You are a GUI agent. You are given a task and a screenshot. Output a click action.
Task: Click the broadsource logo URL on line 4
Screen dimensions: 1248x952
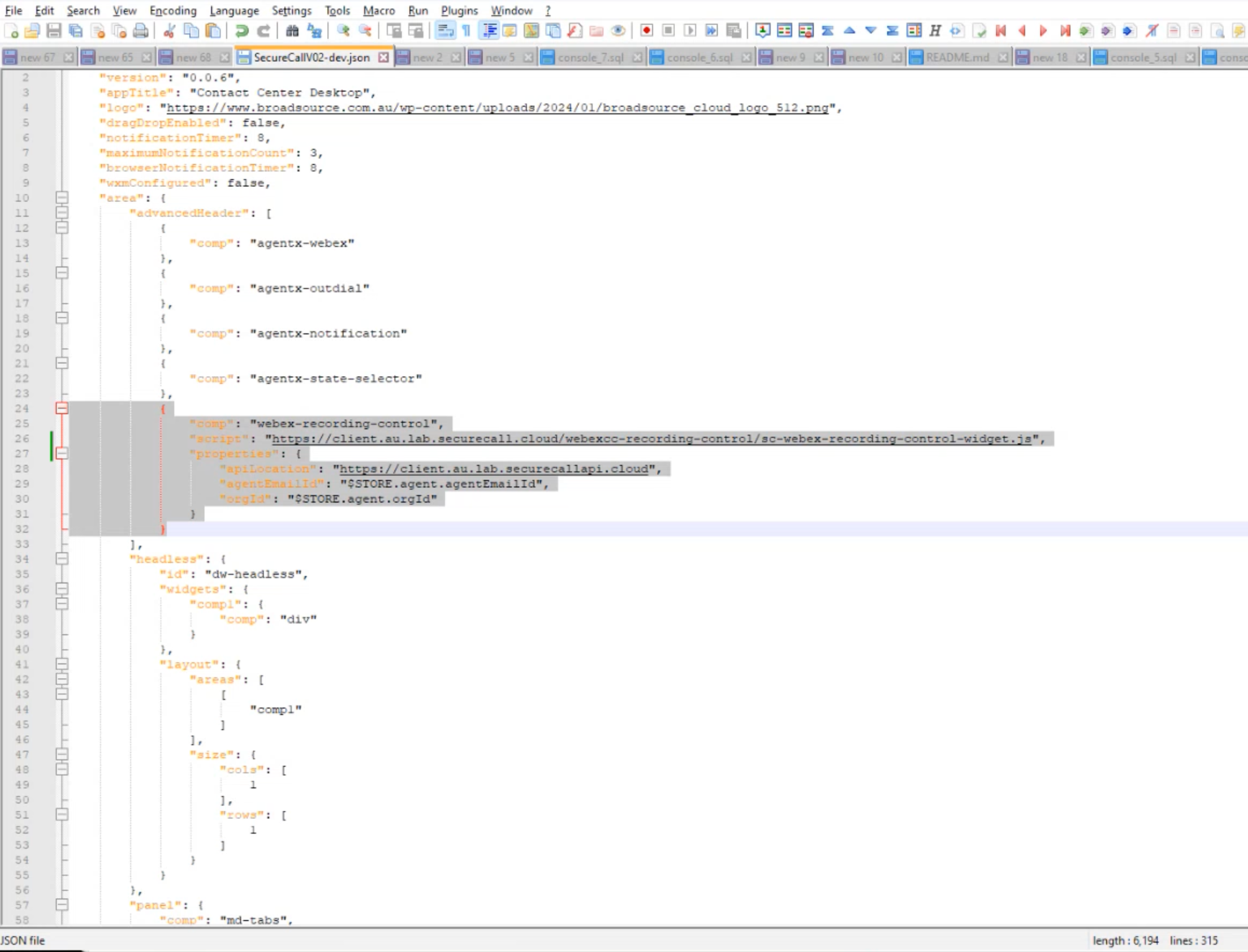tap(497, 108)
